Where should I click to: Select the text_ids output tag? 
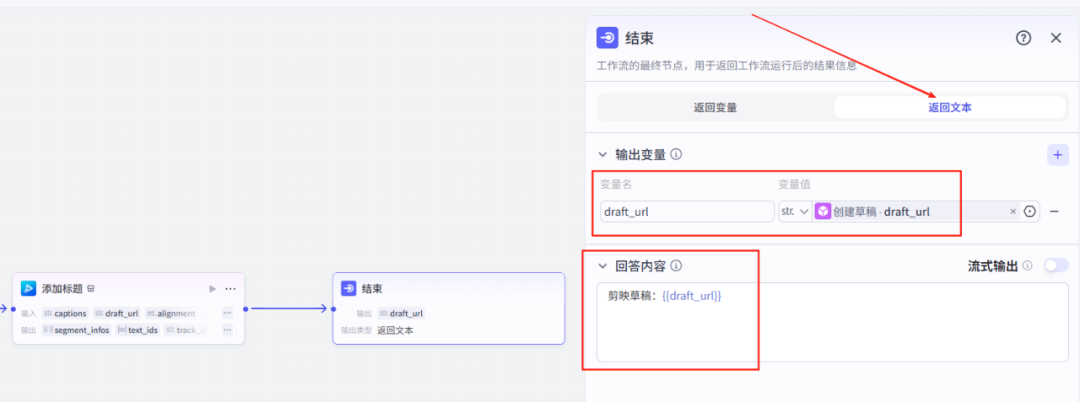(x=138, y=330)
